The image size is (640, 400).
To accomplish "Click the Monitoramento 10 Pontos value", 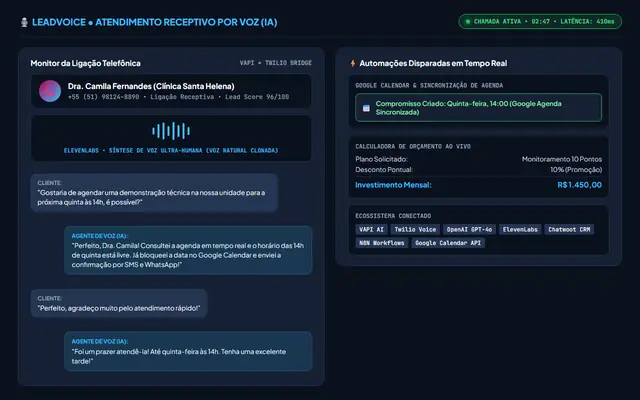I will [562, 159].
